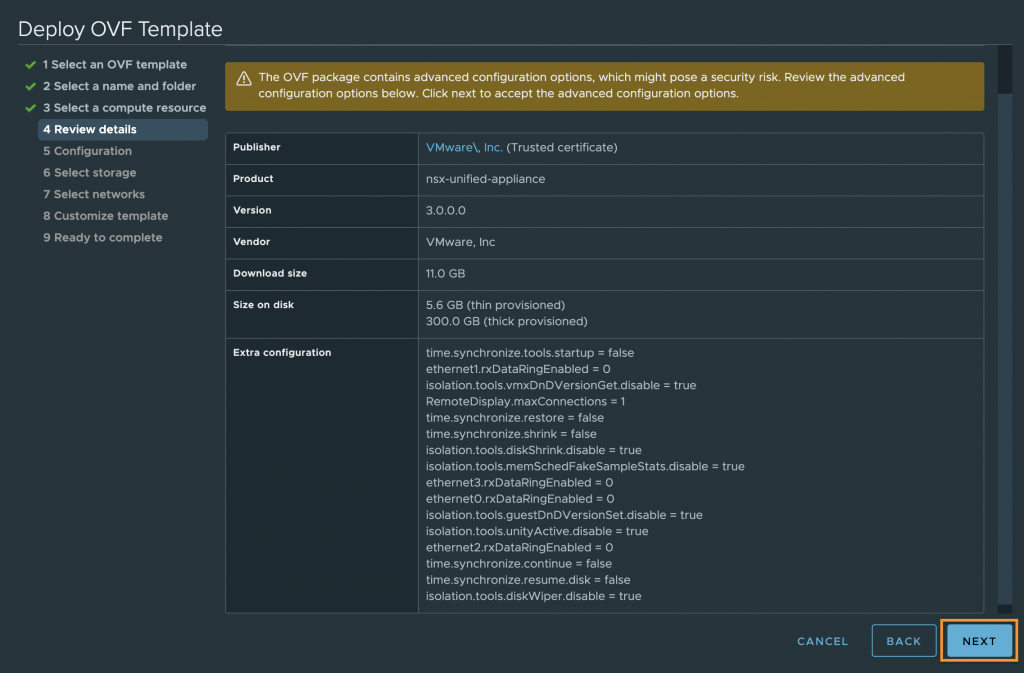Click the Extra configuration label
The image size is (1024, 673).
(282, 352)
